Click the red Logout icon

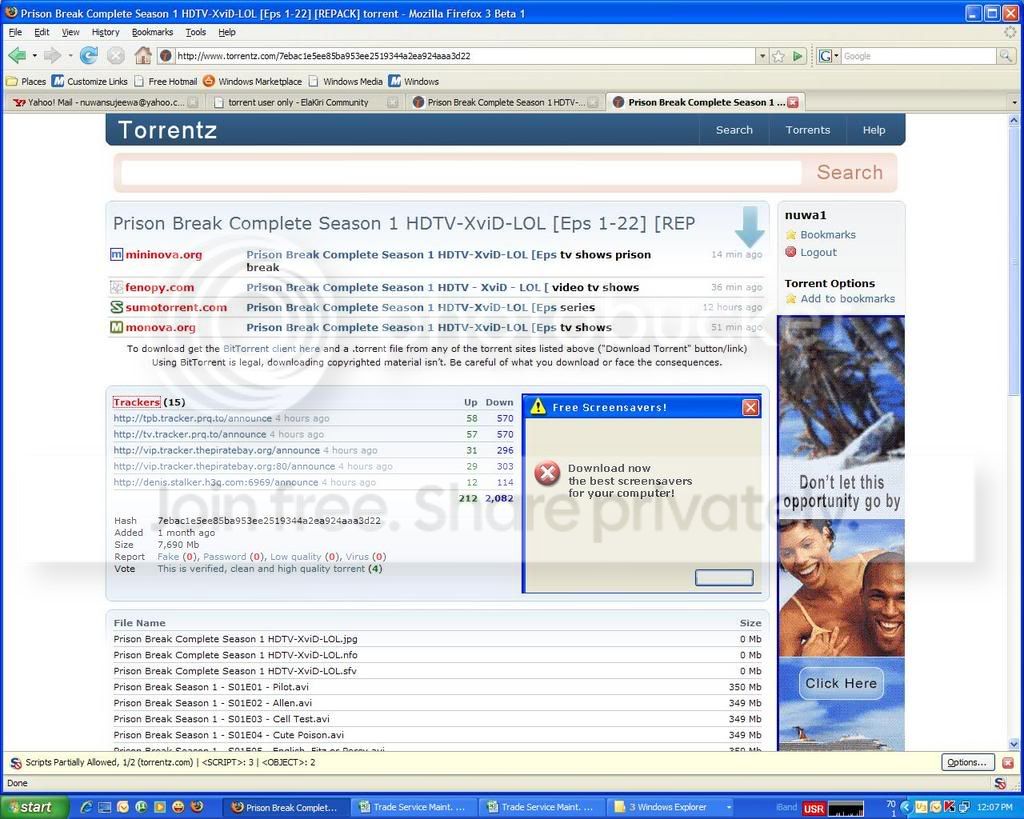[791, 252]
